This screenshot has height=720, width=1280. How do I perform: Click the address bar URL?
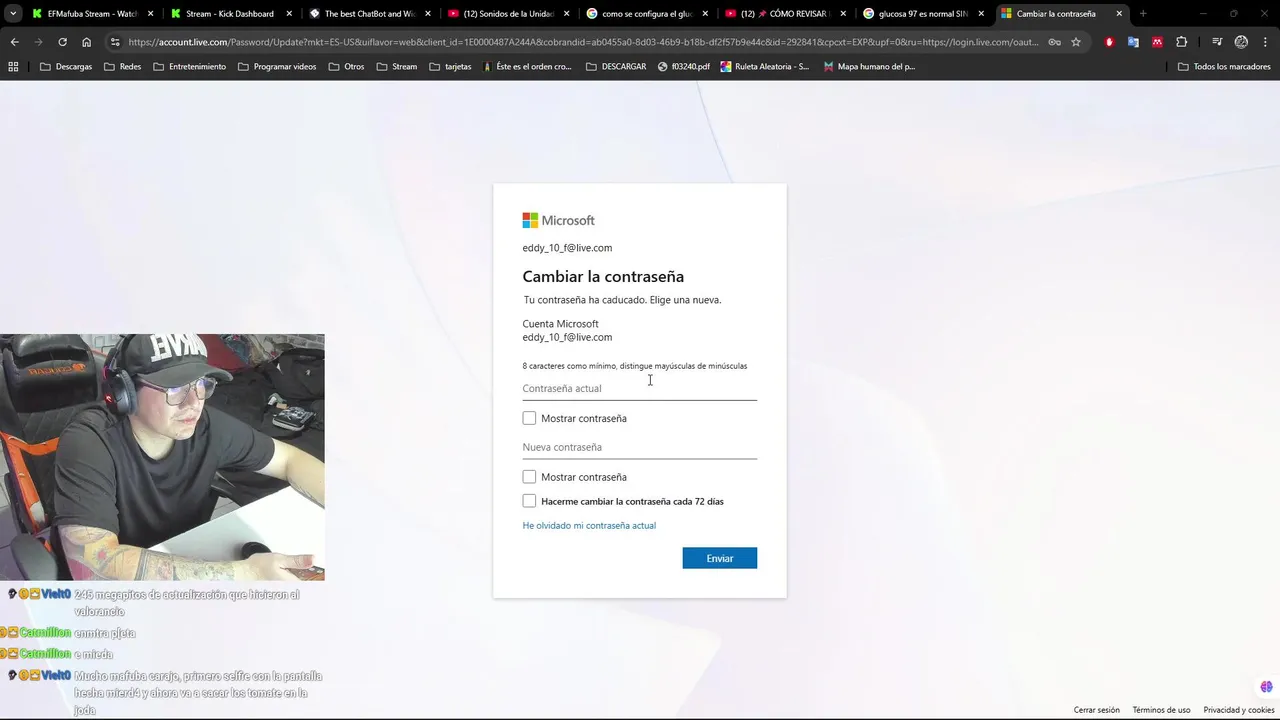pyautogui.click(x=584, y=42)
